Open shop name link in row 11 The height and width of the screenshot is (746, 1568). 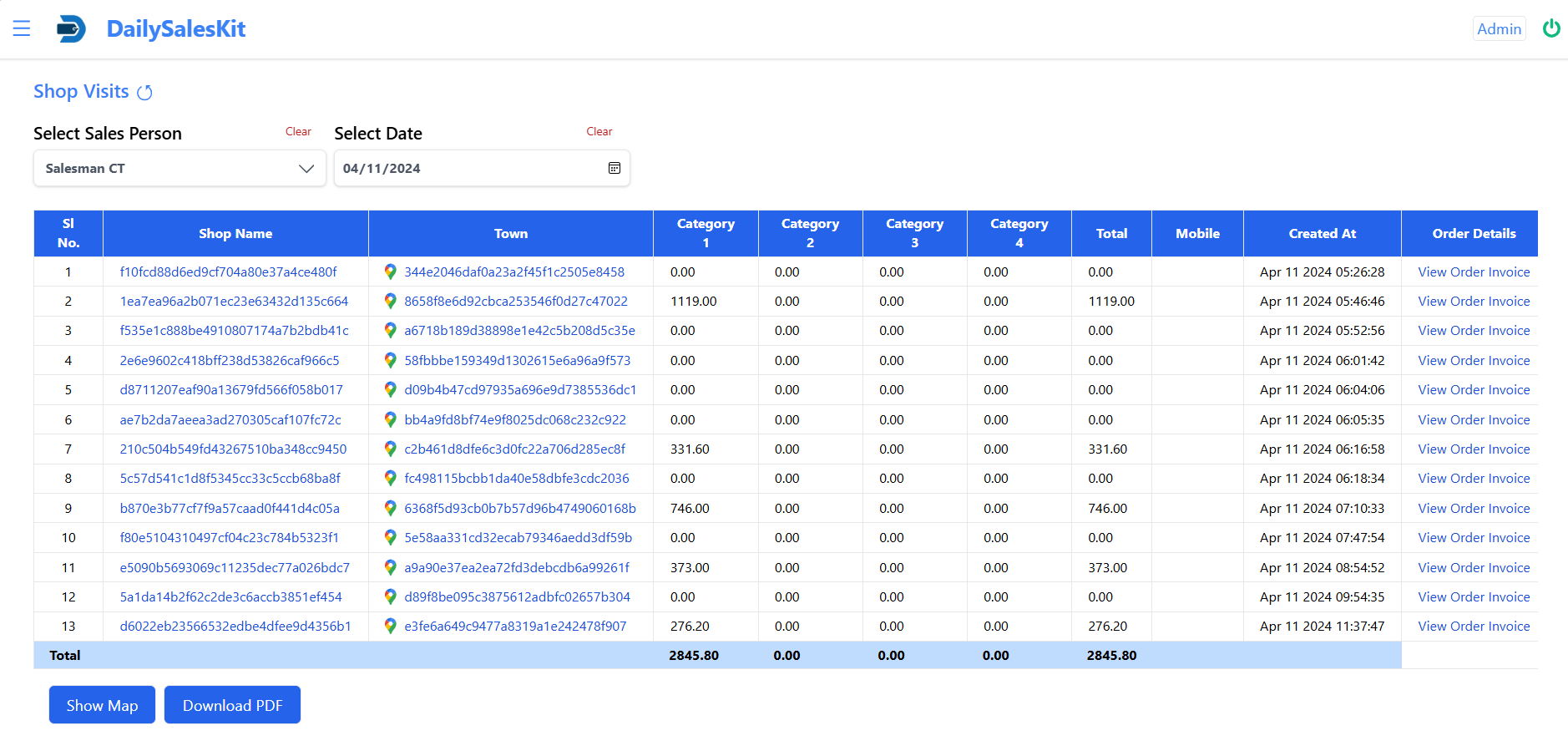point(235,567)
